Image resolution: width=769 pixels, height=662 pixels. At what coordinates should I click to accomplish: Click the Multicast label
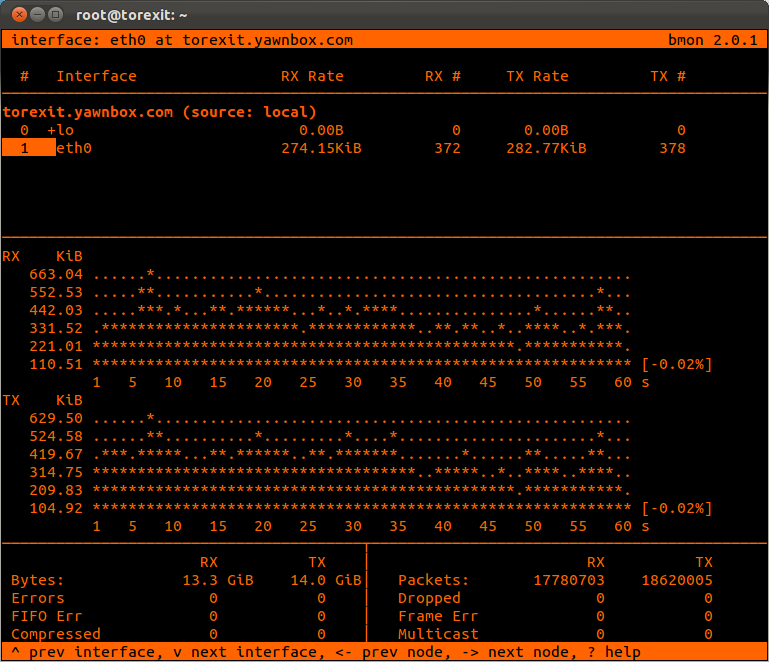point(438,634)
